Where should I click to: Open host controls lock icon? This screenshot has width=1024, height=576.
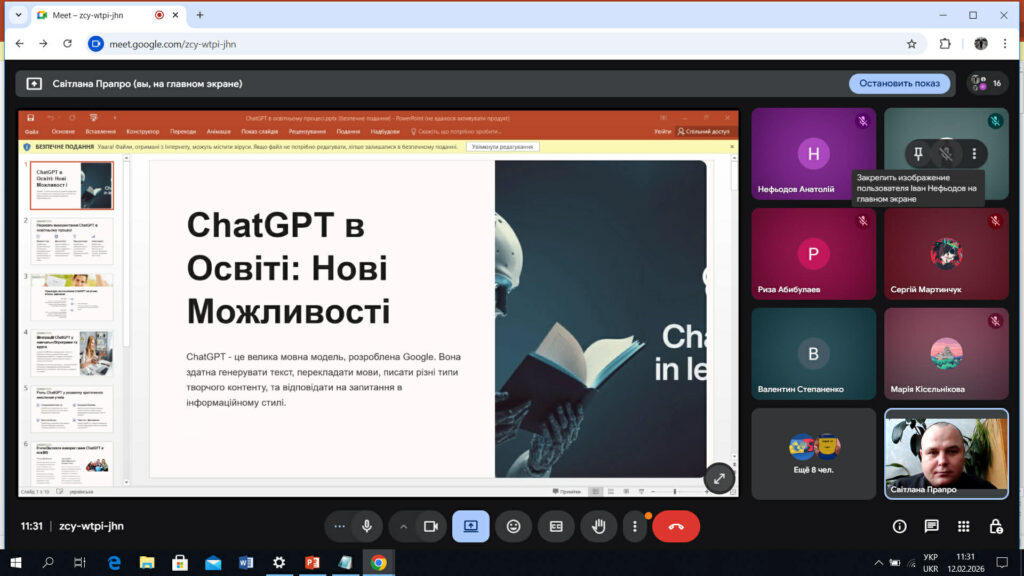click(x=995, y=526)
